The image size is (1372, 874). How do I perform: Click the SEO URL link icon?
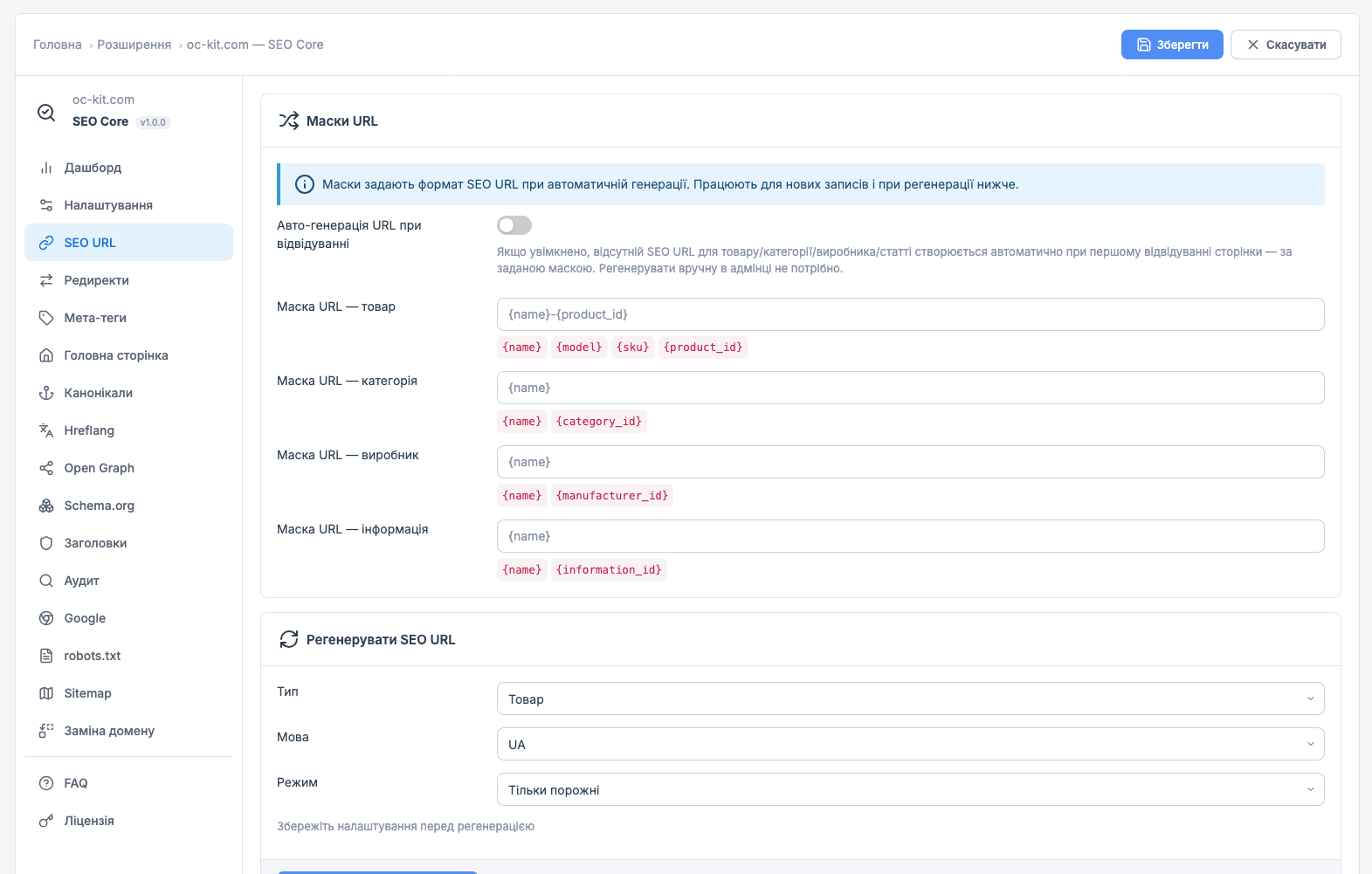46,243
